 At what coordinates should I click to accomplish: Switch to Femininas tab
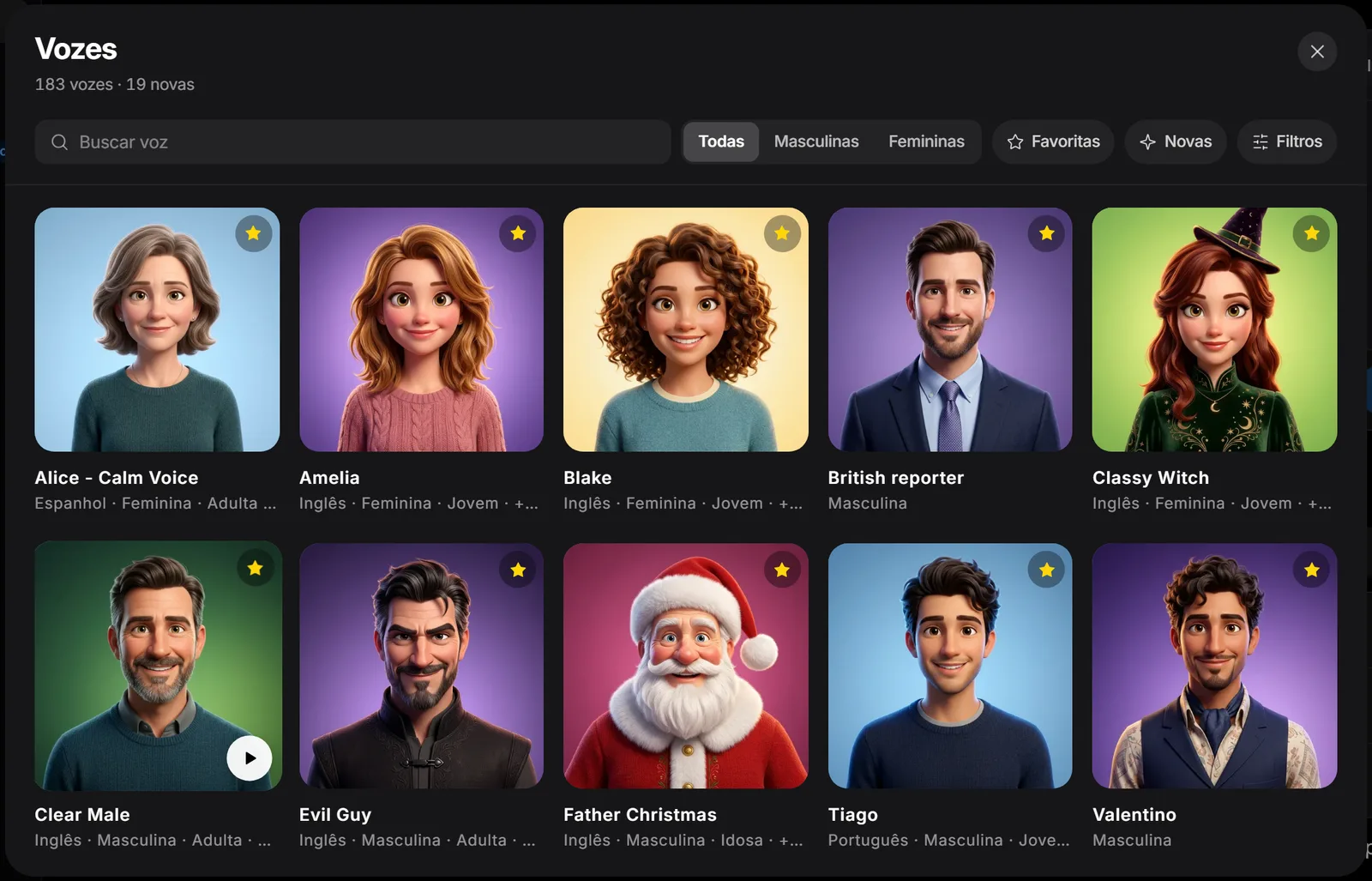point(926,142)
